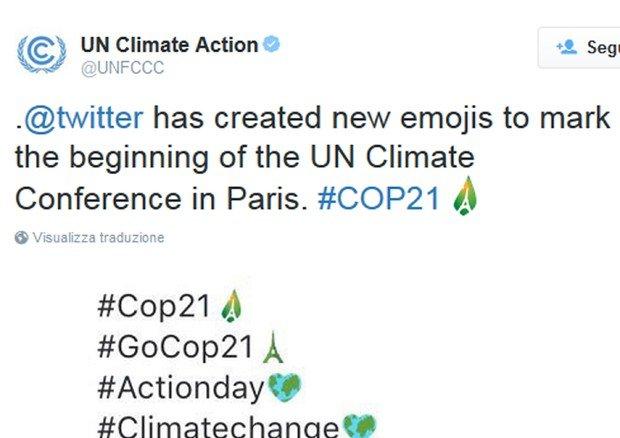Open the #COP21 hashtag link
This screenshot has height=438, width=620.
(378, 196)
